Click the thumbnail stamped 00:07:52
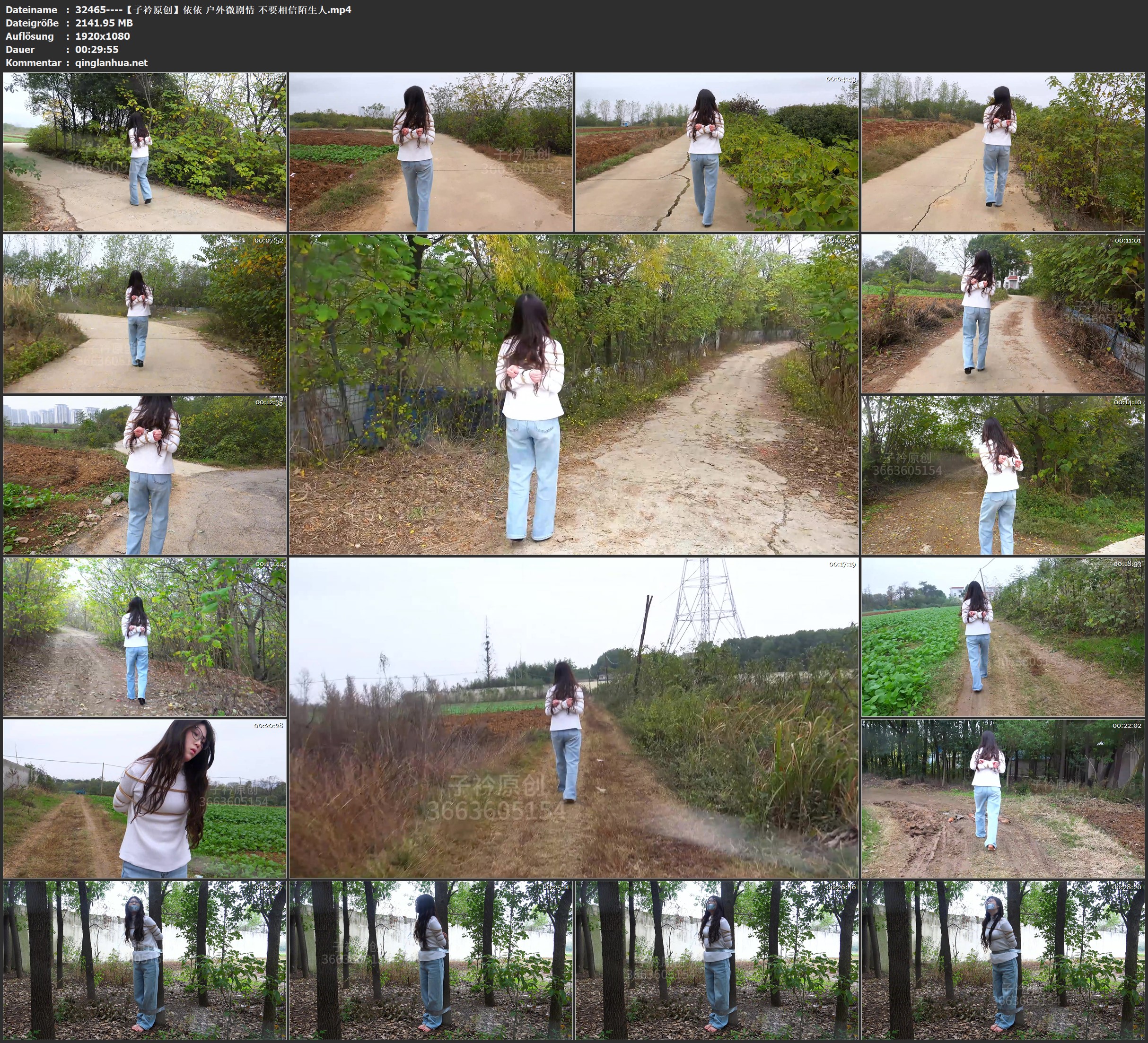 pyautogui.click(x=145, y=313)
